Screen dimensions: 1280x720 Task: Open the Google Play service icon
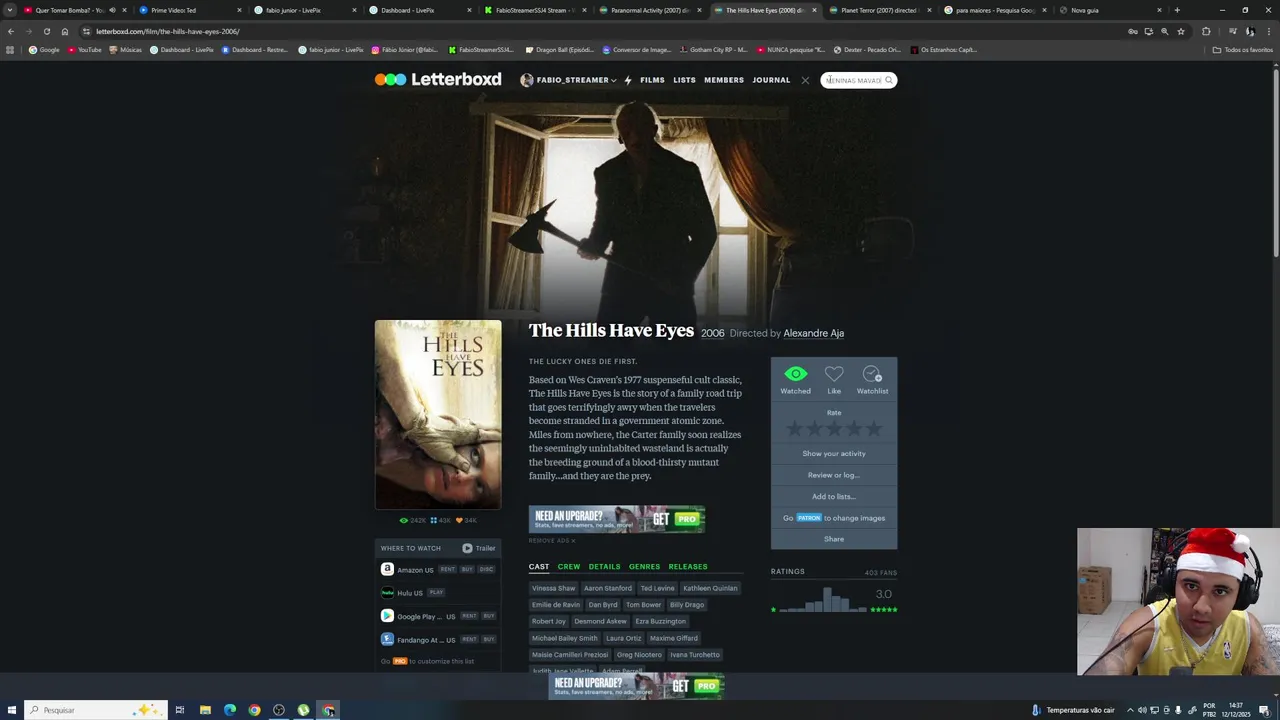pos(387,616)
